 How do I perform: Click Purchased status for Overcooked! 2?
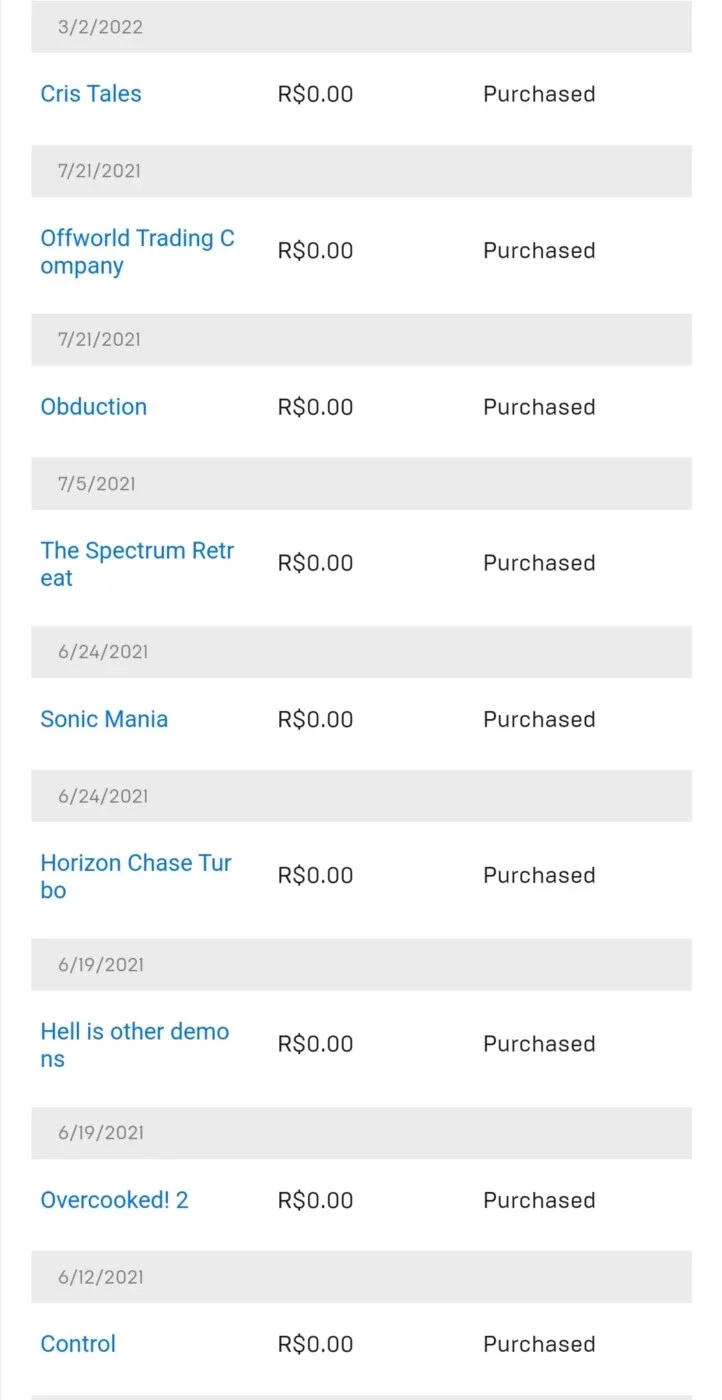pos(539,1200)
